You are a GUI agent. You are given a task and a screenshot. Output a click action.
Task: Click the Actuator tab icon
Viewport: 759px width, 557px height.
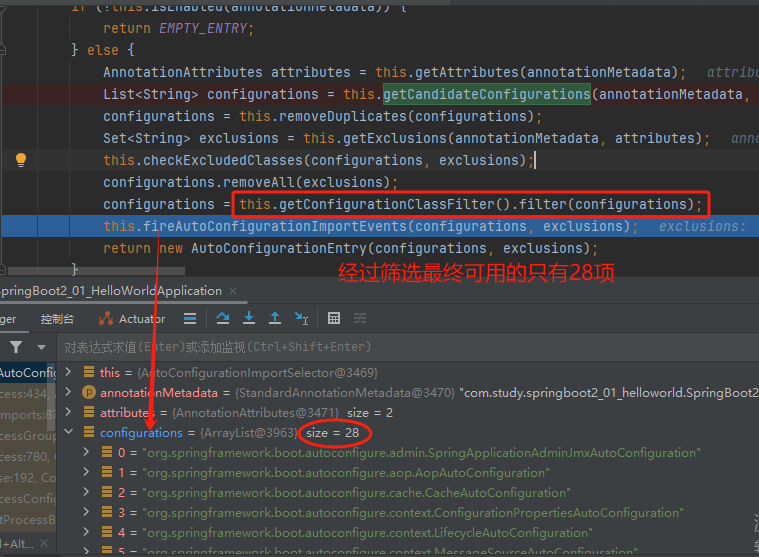106,318
